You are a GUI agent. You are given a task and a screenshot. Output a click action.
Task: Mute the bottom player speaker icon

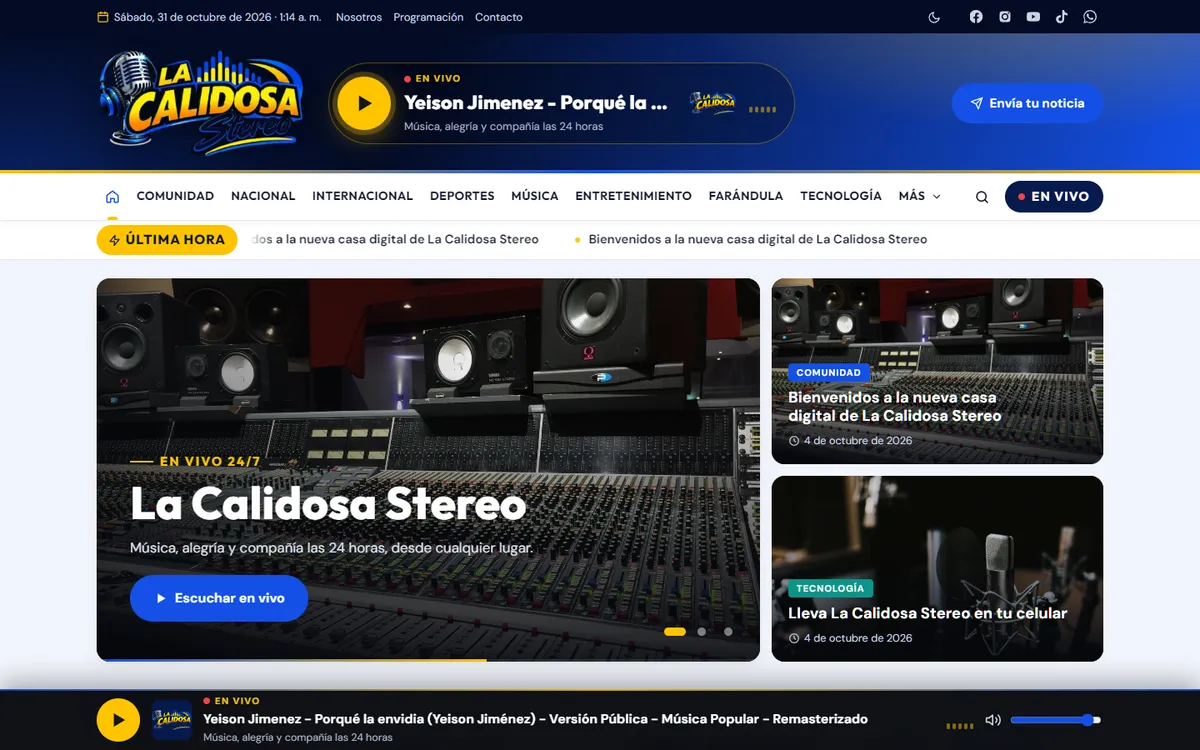point(993,720)
